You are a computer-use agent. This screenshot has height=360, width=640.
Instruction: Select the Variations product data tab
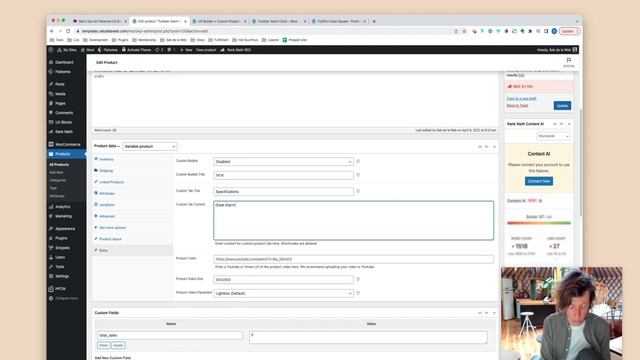click(107, 205)
